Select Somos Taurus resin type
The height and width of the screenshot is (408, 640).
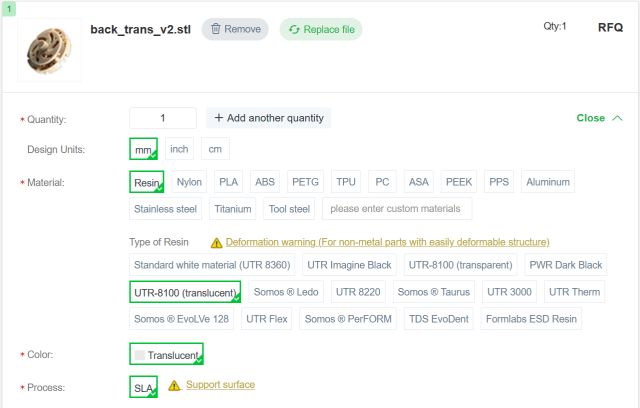point(432,292)
